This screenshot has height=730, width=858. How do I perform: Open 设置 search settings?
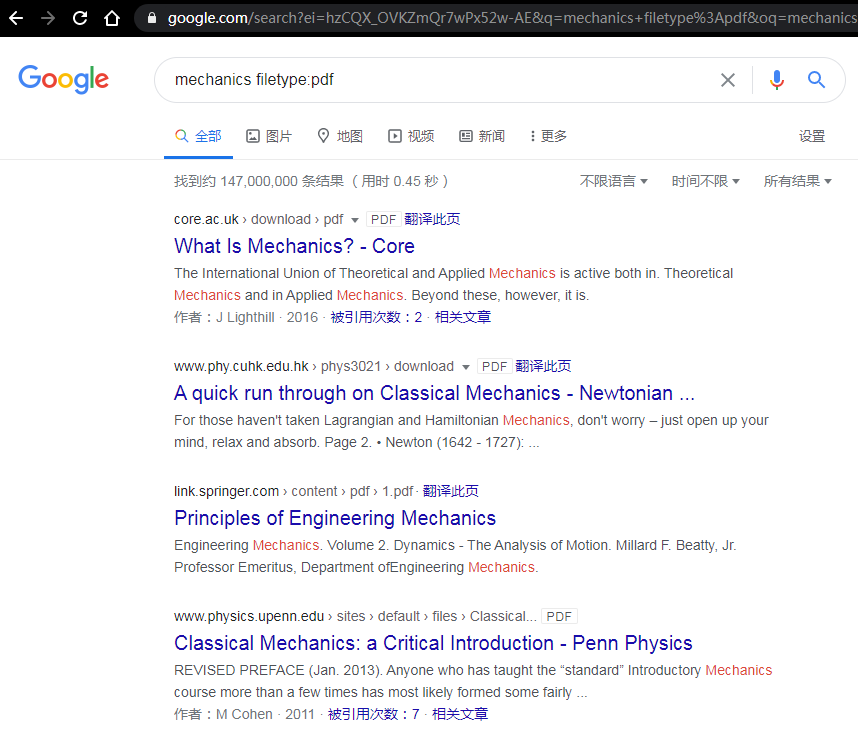point(811,136)
